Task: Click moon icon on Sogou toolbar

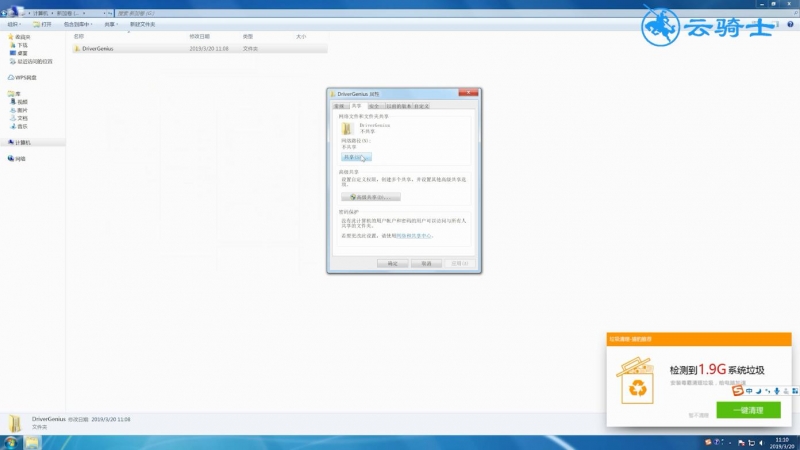Action: click(x=758, y=391)
